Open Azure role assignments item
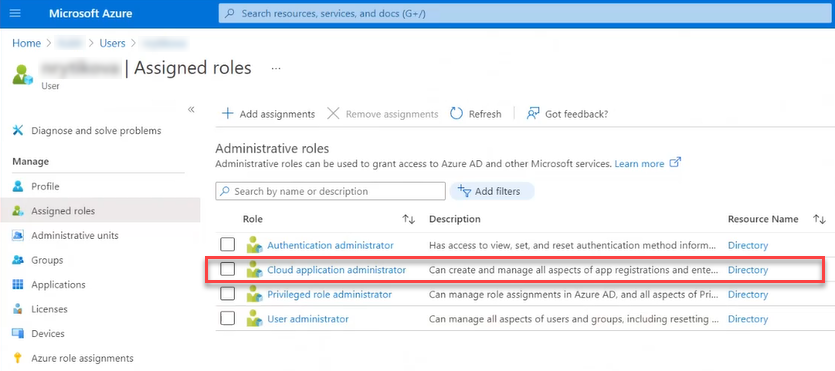This screenshot has height=371, width=835. (x=83, y=358)
